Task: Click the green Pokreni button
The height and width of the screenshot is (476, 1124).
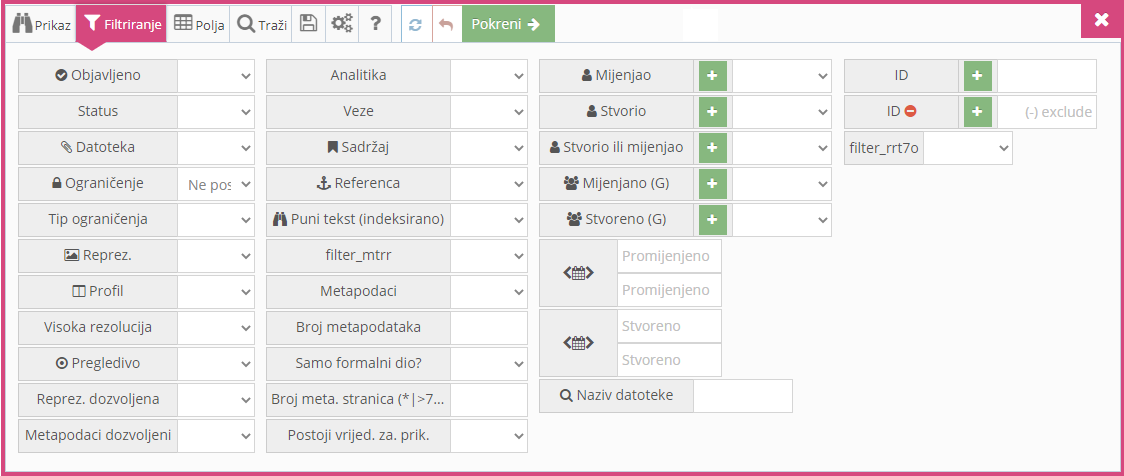Action: 508,24
